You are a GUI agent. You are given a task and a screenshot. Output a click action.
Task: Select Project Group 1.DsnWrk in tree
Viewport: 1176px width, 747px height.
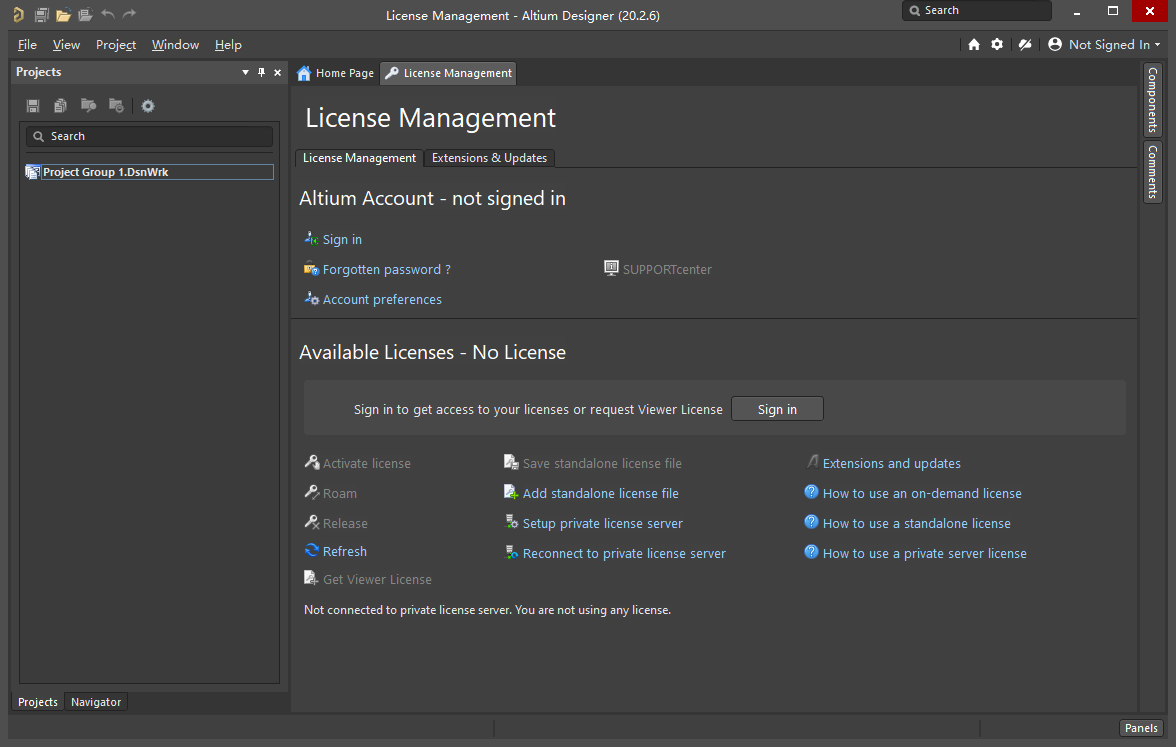point(105,172)
